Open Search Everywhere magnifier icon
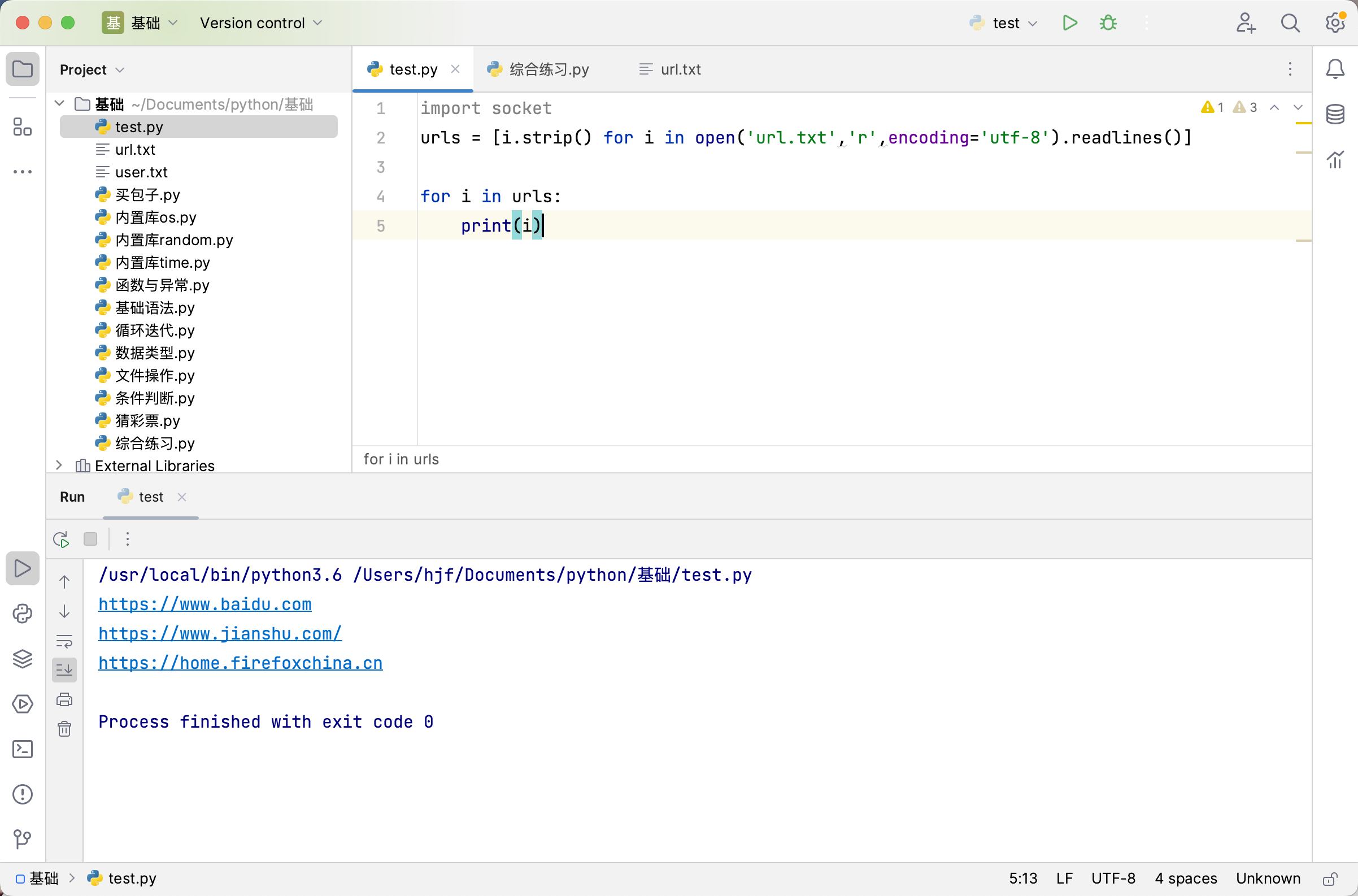The width and height of the screenshot is (1358, 896). tap(1291, 23)
